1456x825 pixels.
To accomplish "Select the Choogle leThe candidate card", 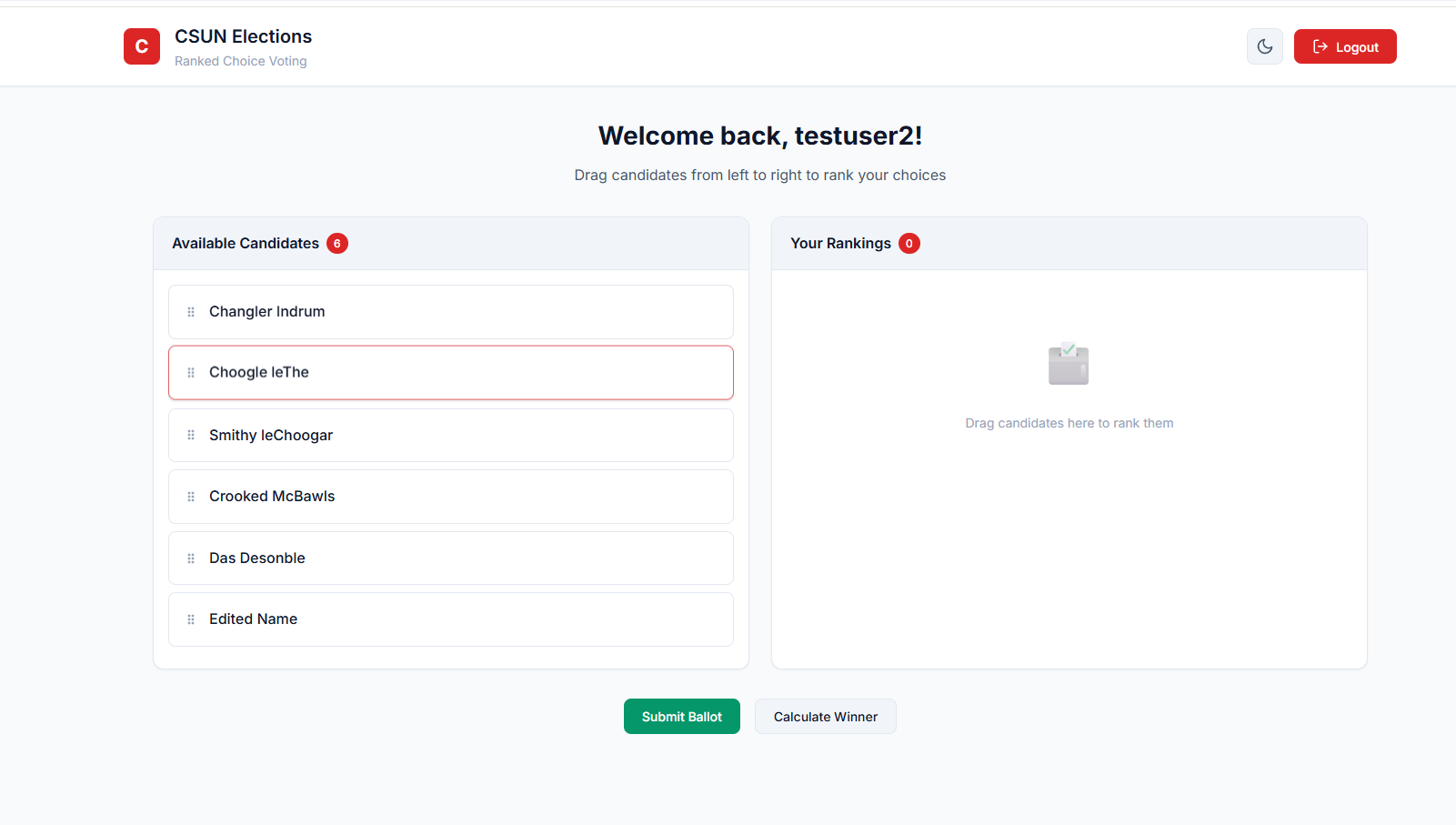I will pyautogui.click(x=450, y=373).
